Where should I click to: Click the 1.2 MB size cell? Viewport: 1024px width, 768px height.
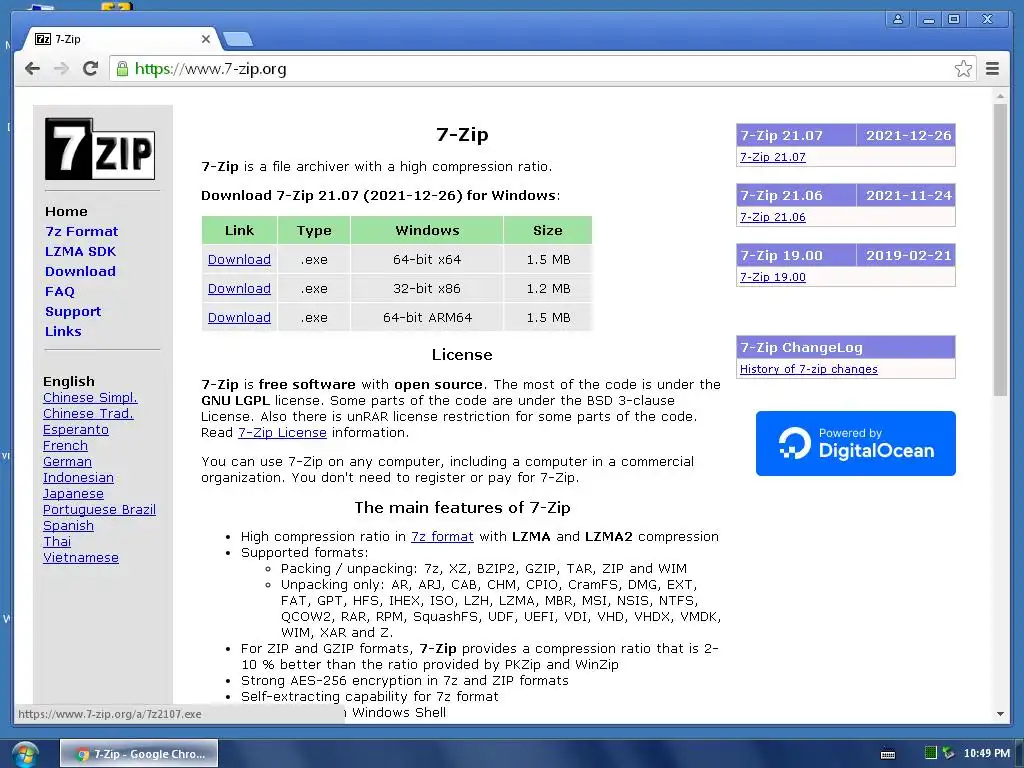coord(548,288)
